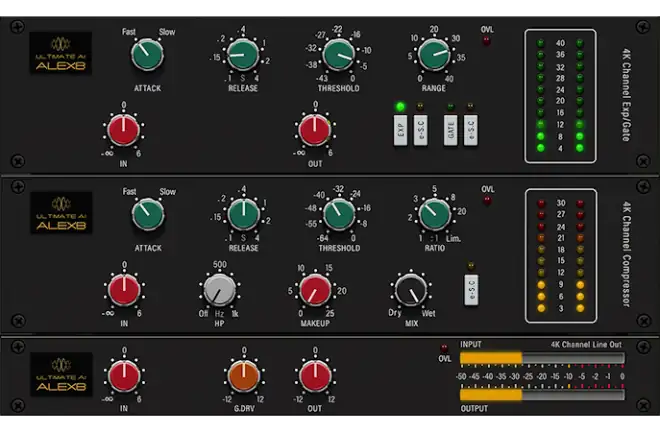Image resolution: width=660 pixels, height=433 pixels.
Task: Click the LED above the GATE button
Action: click(x=451, y=107)
